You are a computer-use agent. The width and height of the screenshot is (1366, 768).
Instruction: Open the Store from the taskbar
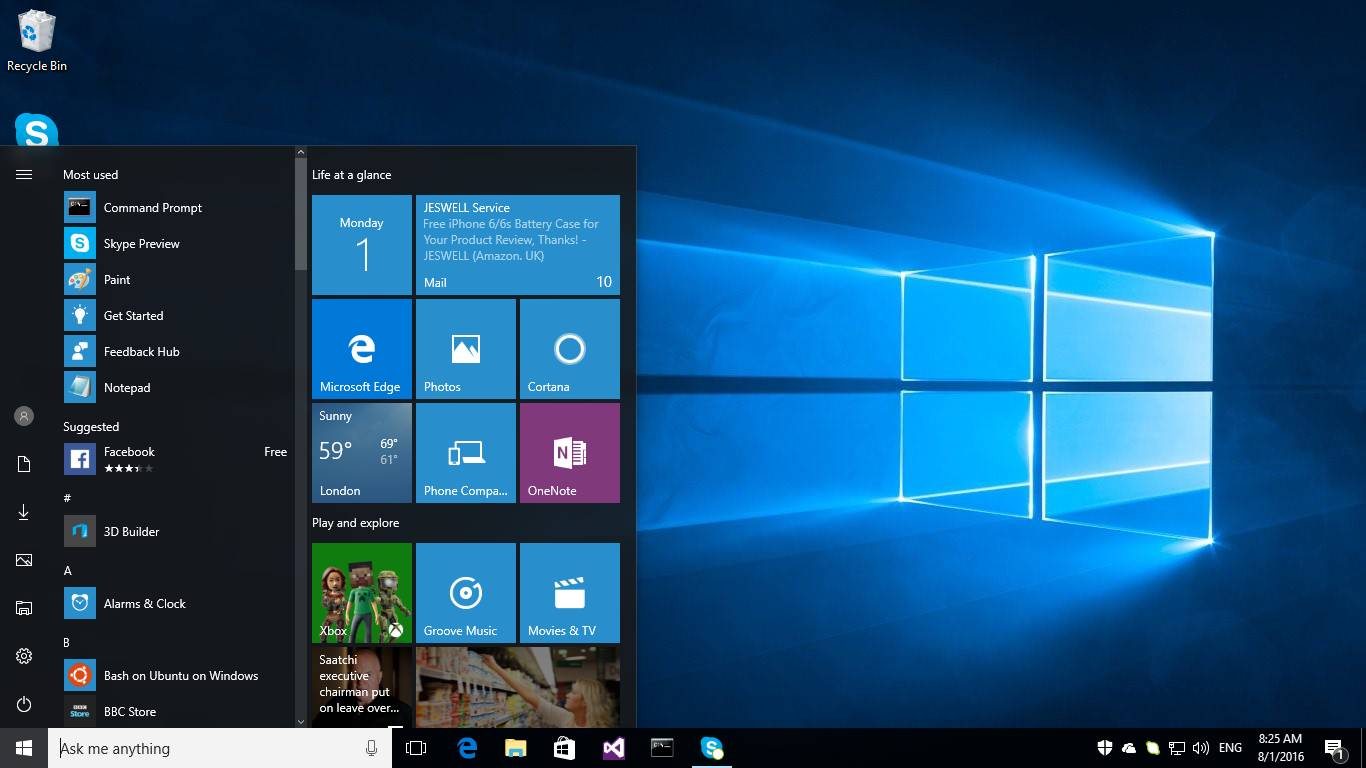564,748
